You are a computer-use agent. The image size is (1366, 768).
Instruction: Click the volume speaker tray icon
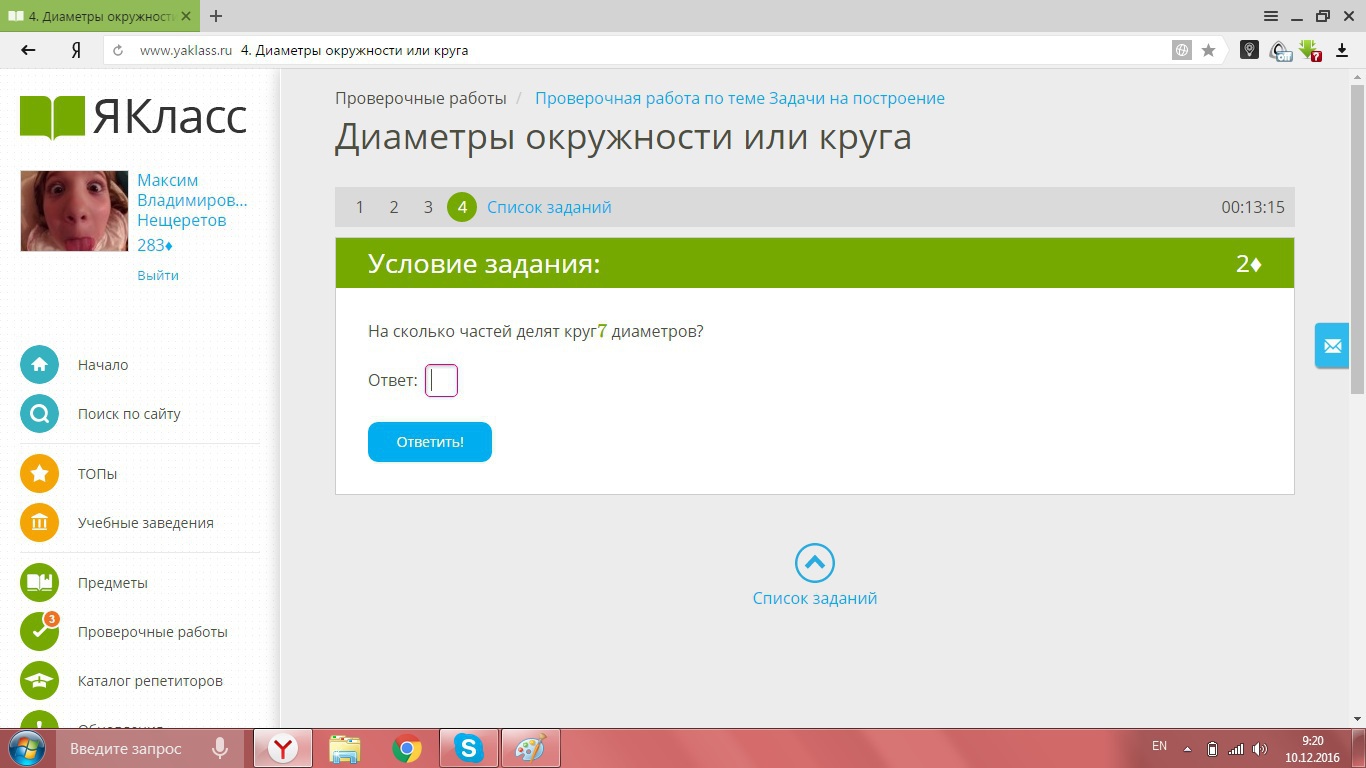(x=1260, y=748)
